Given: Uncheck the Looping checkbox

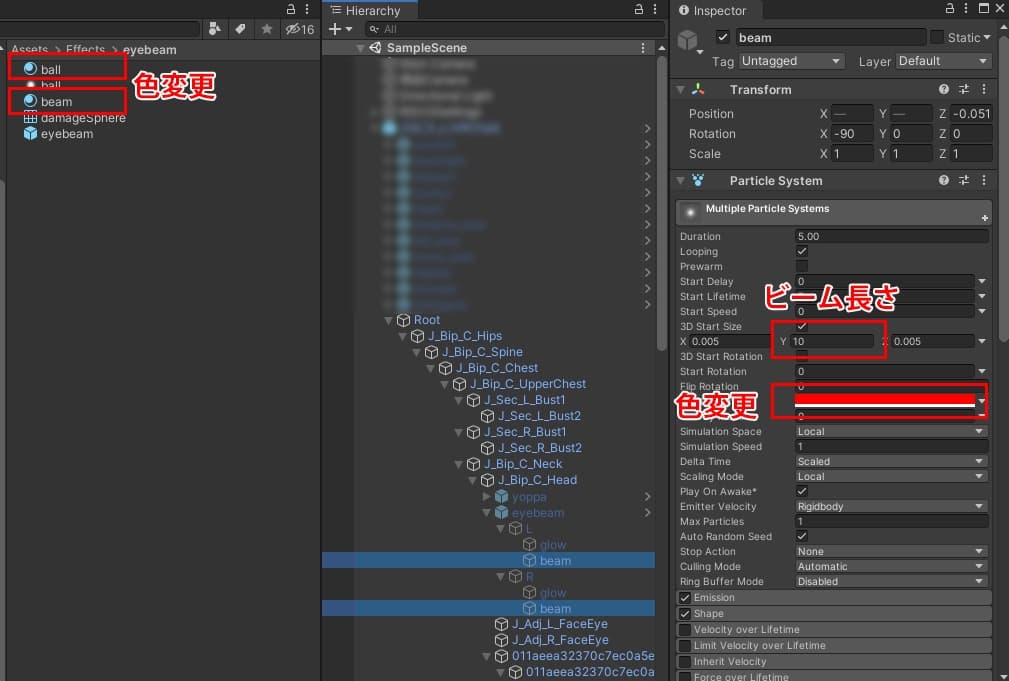Looking at the screenshot, I should click(x=802, y=252).
